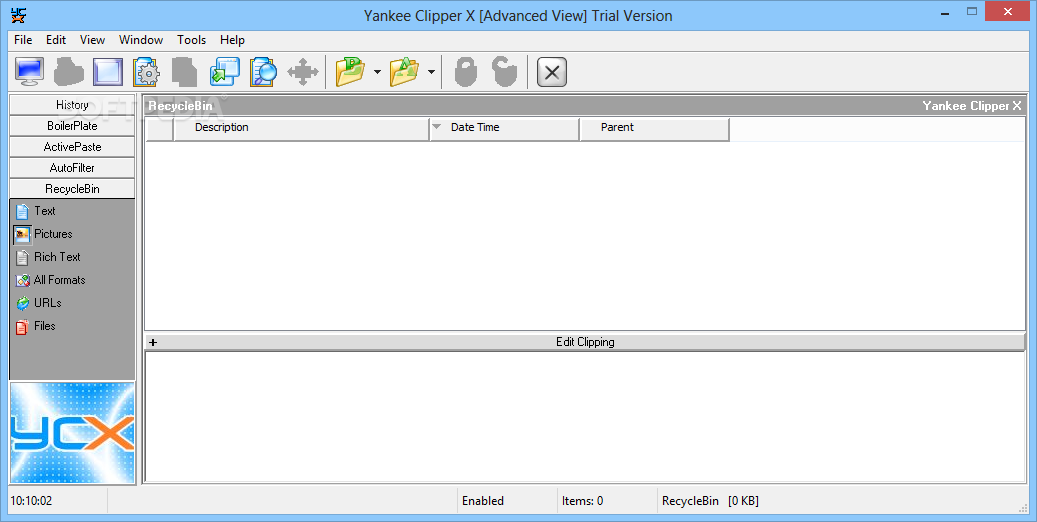The image size is (1037, 522).
Task: Click the greyed-out four-way move arrows icon
Action: click(x=303, y=71)
